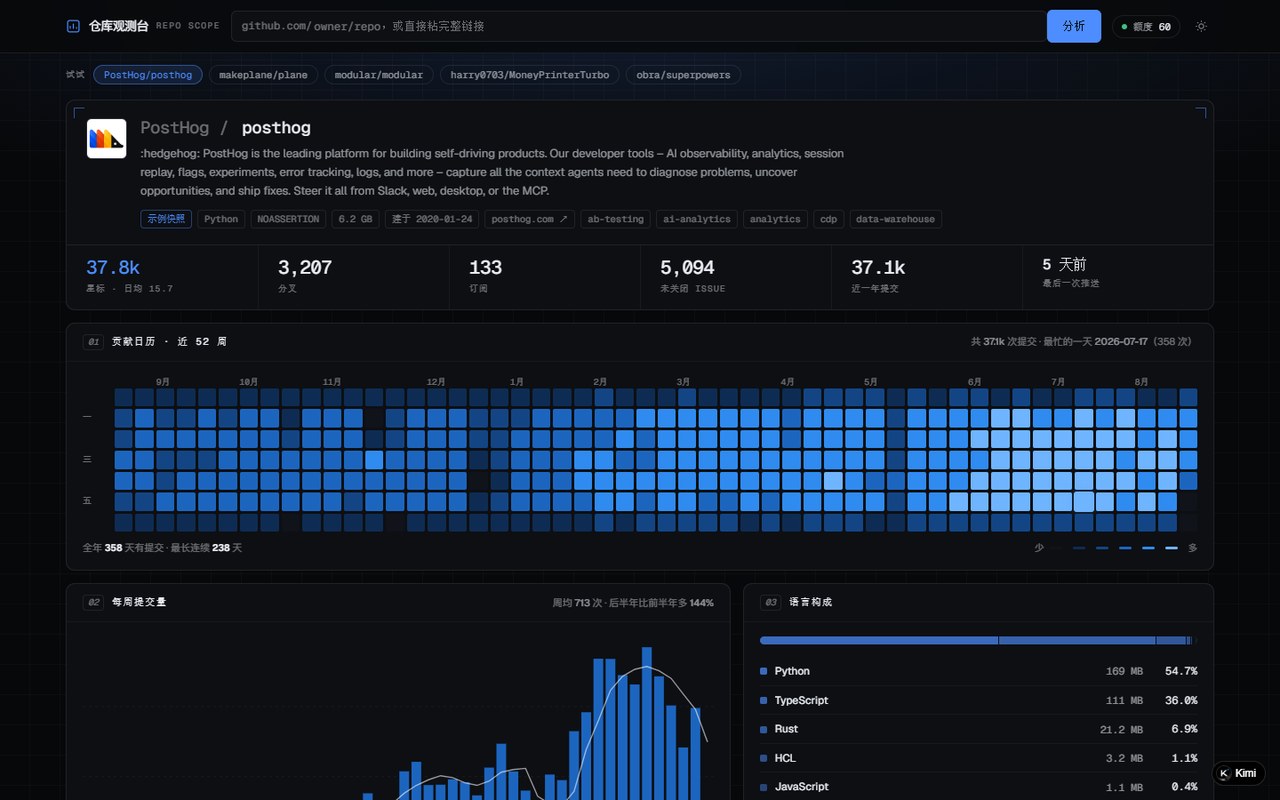
Task: Select the modular/modular example chip
Action: 379,75
